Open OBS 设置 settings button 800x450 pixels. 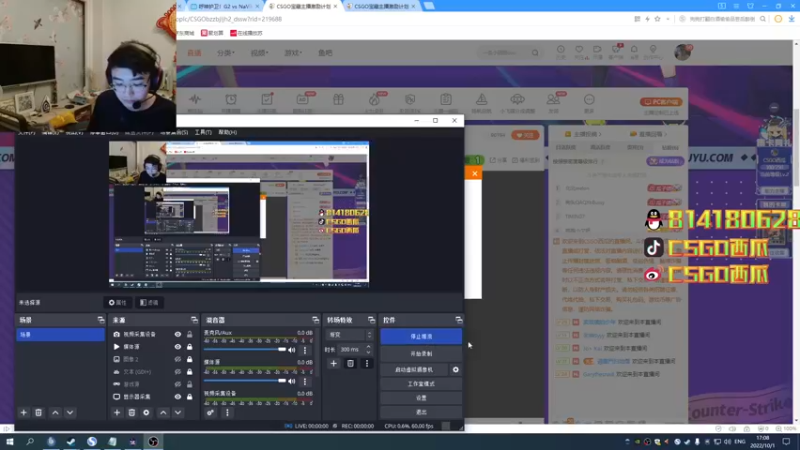pyautogui.click(x=421, y=398)
